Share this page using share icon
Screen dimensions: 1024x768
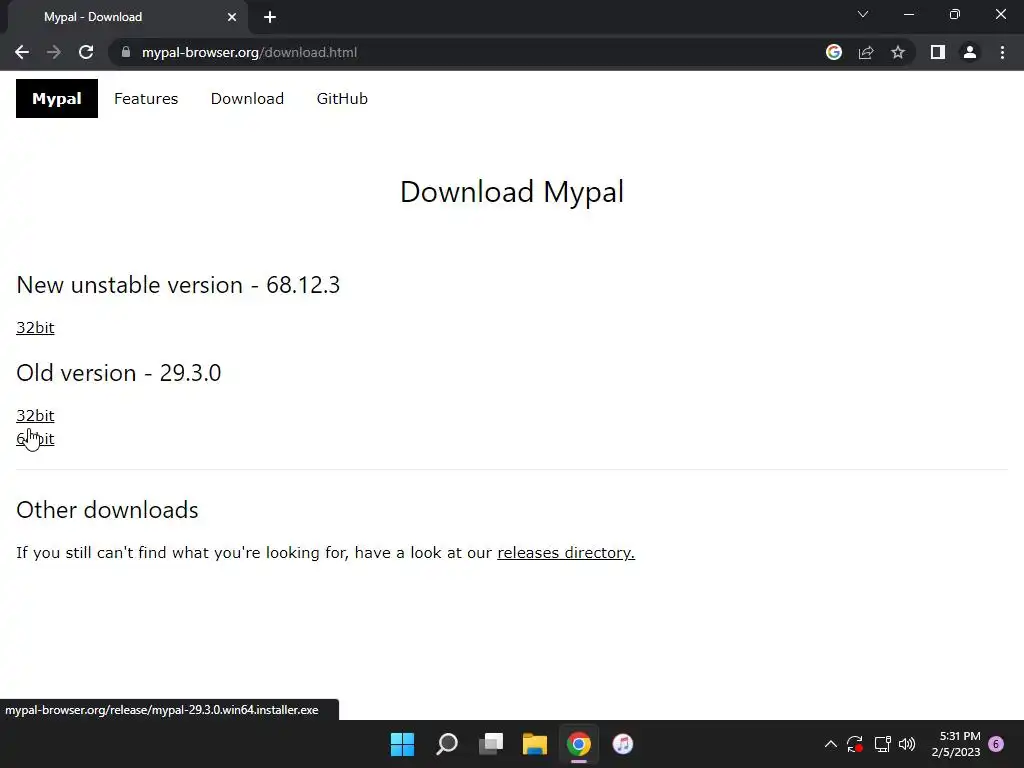(866, 52)
